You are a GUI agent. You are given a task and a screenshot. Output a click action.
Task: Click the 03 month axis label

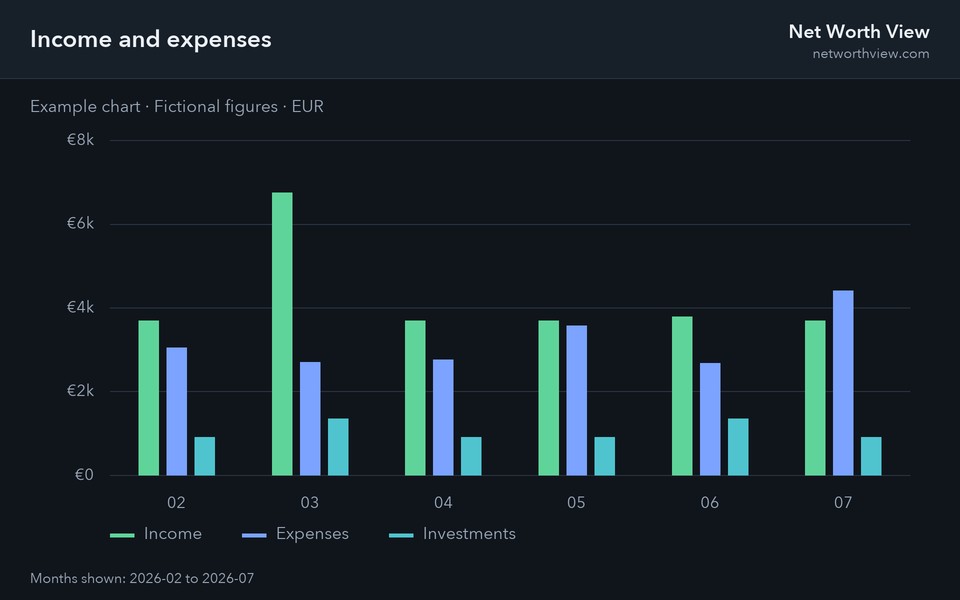point(310,503)
